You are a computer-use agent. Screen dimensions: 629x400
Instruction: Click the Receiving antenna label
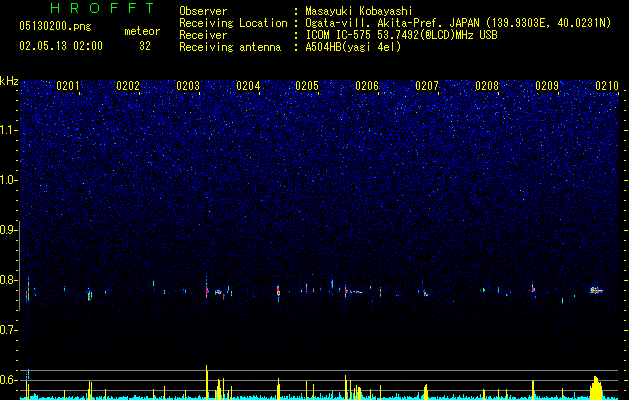[230, 47]
